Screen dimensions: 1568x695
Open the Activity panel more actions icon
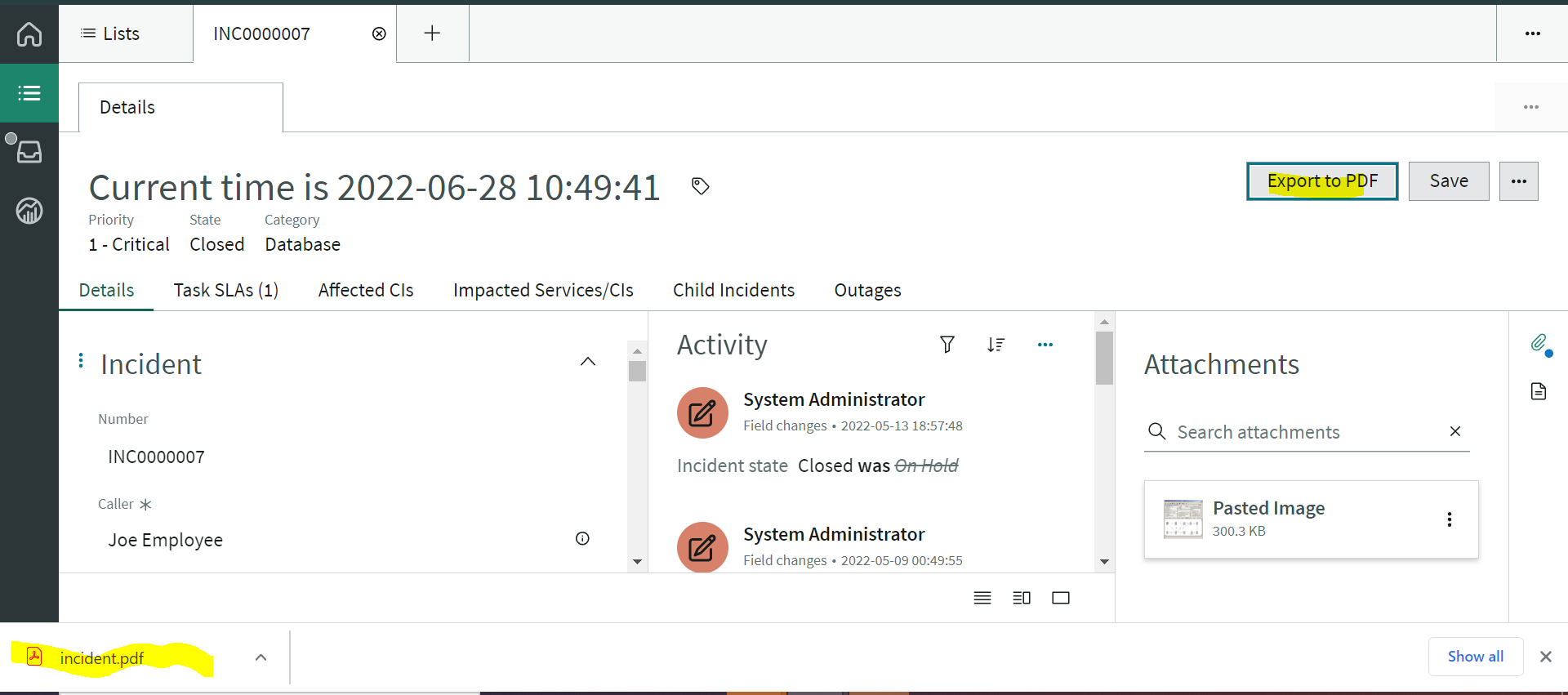(x=1045, y=345)
